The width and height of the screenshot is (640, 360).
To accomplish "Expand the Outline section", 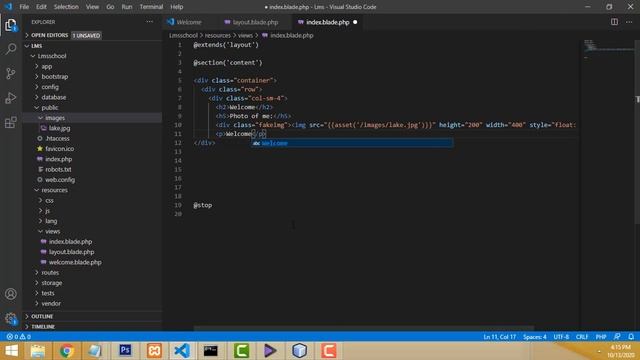I will pyautogui.click(x=93, y=316).
